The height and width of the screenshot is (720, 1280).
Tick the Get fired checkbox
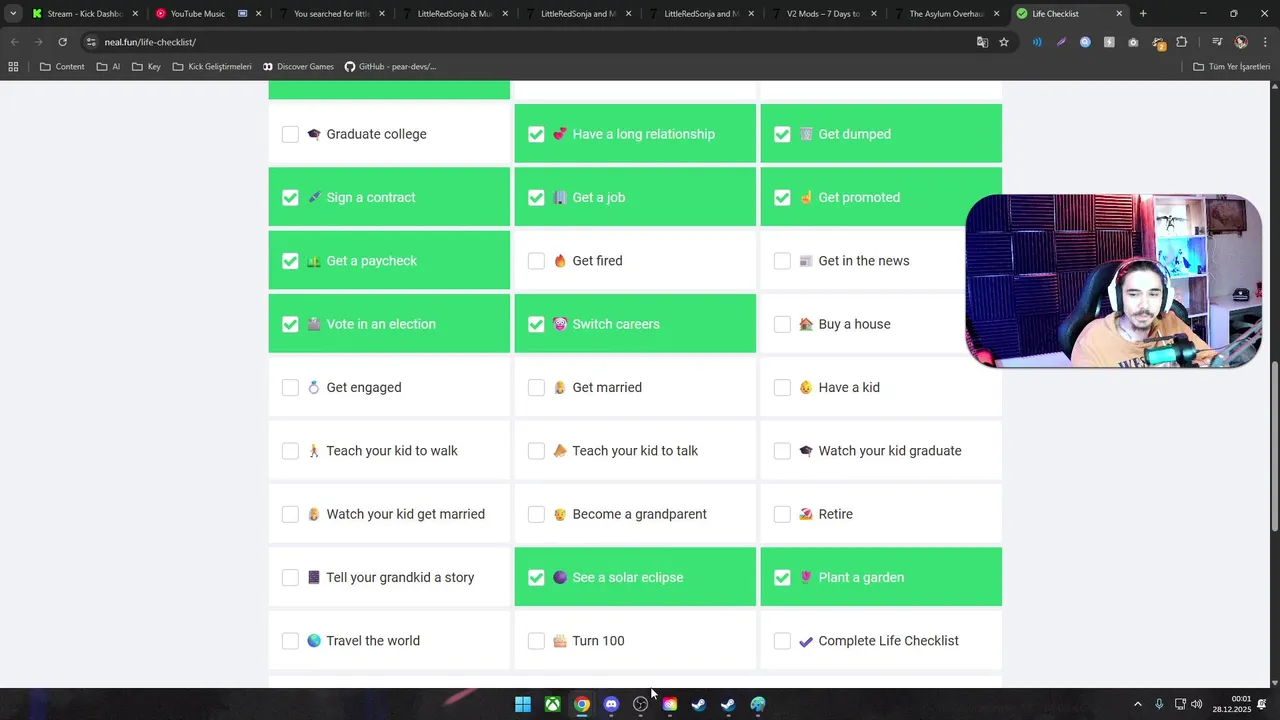(x=536, y=261)
